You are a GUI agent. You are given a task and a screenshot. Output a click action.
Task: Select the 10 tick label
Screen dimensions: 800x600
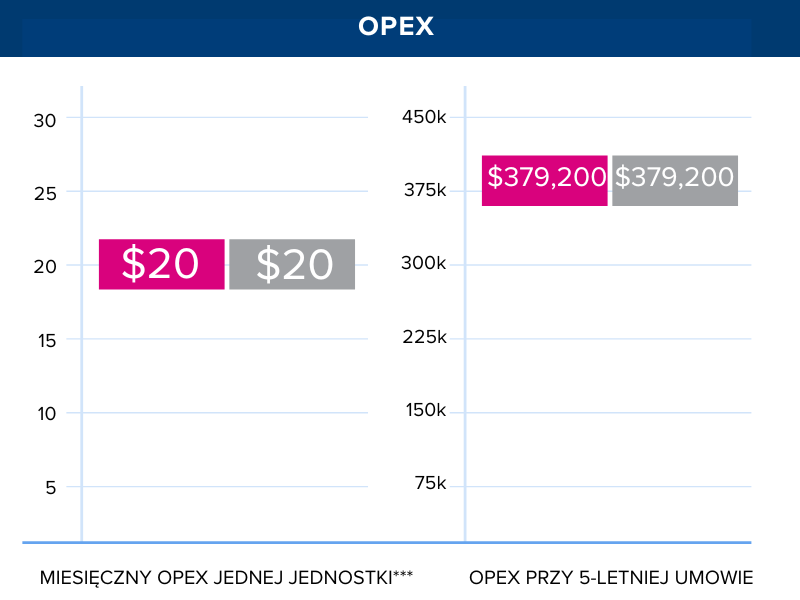tap(45, 413)
